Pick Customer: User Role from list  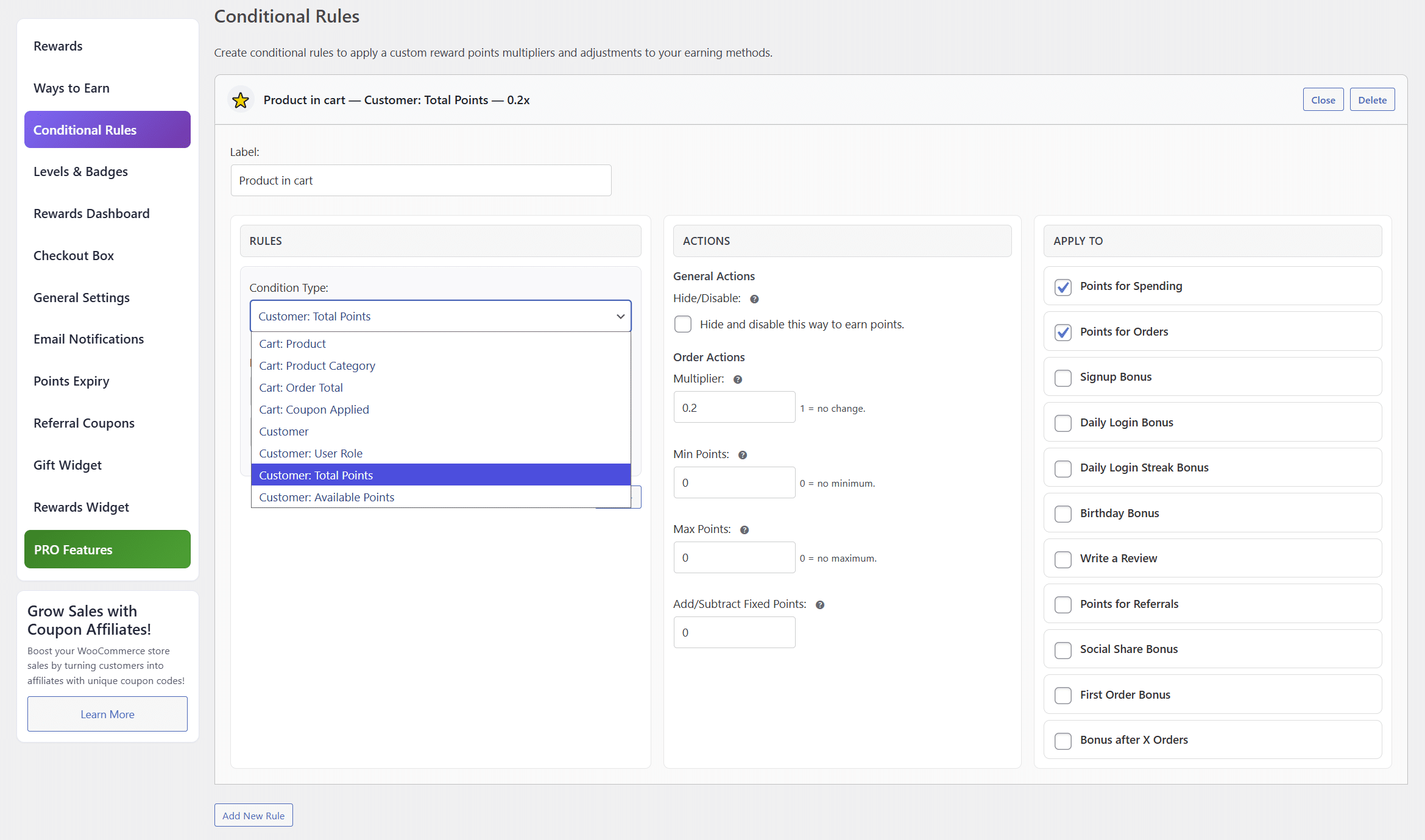point(311,453)
